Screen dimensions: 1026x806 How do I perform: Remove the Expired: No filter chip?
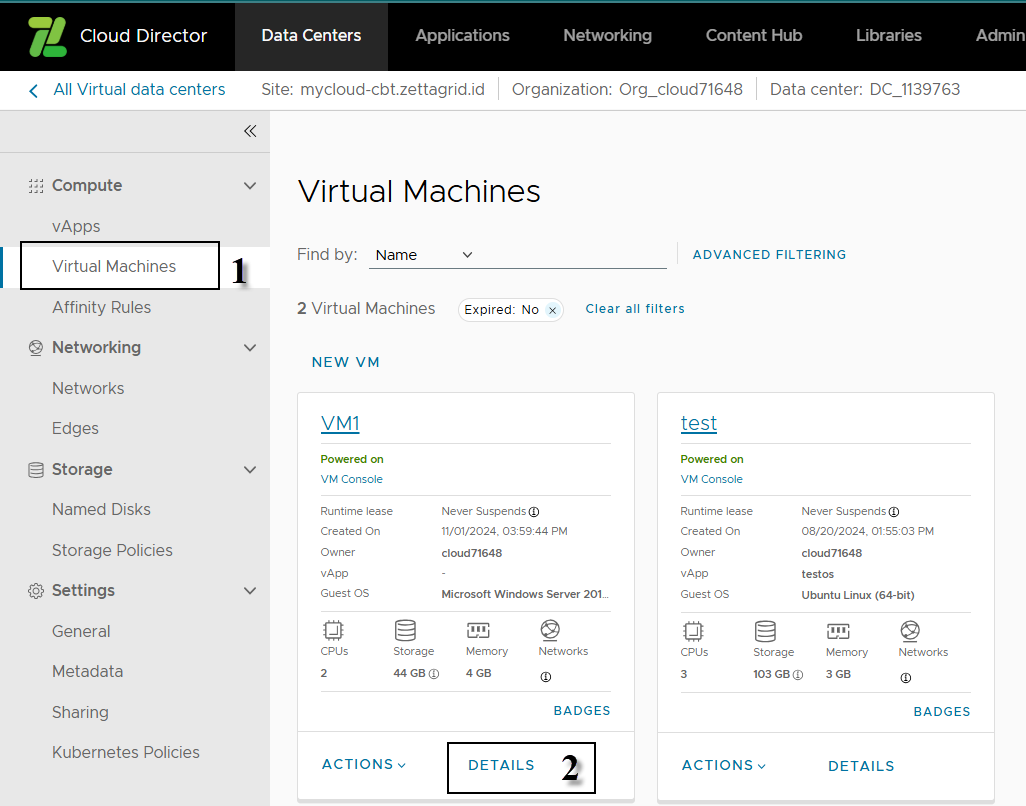click(x=552, y=310)
